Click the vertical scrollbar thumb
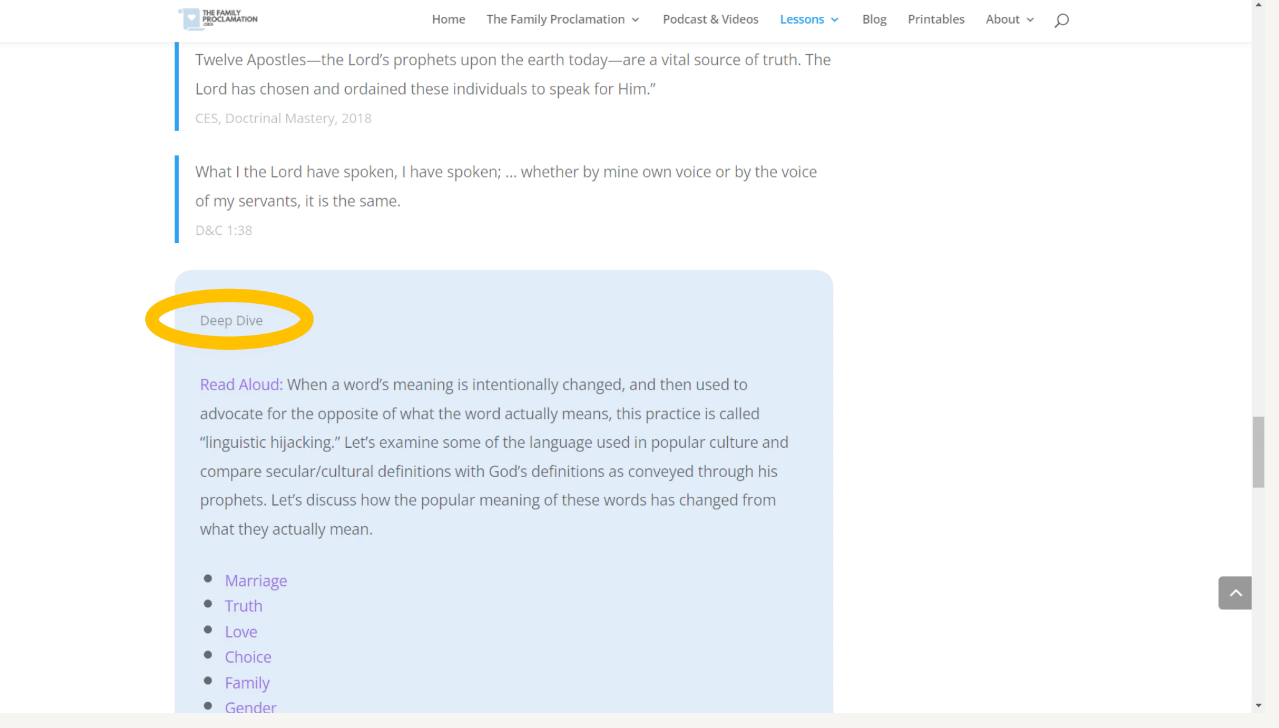This screenshot has height=728, width=1279. click(1258, 451)
